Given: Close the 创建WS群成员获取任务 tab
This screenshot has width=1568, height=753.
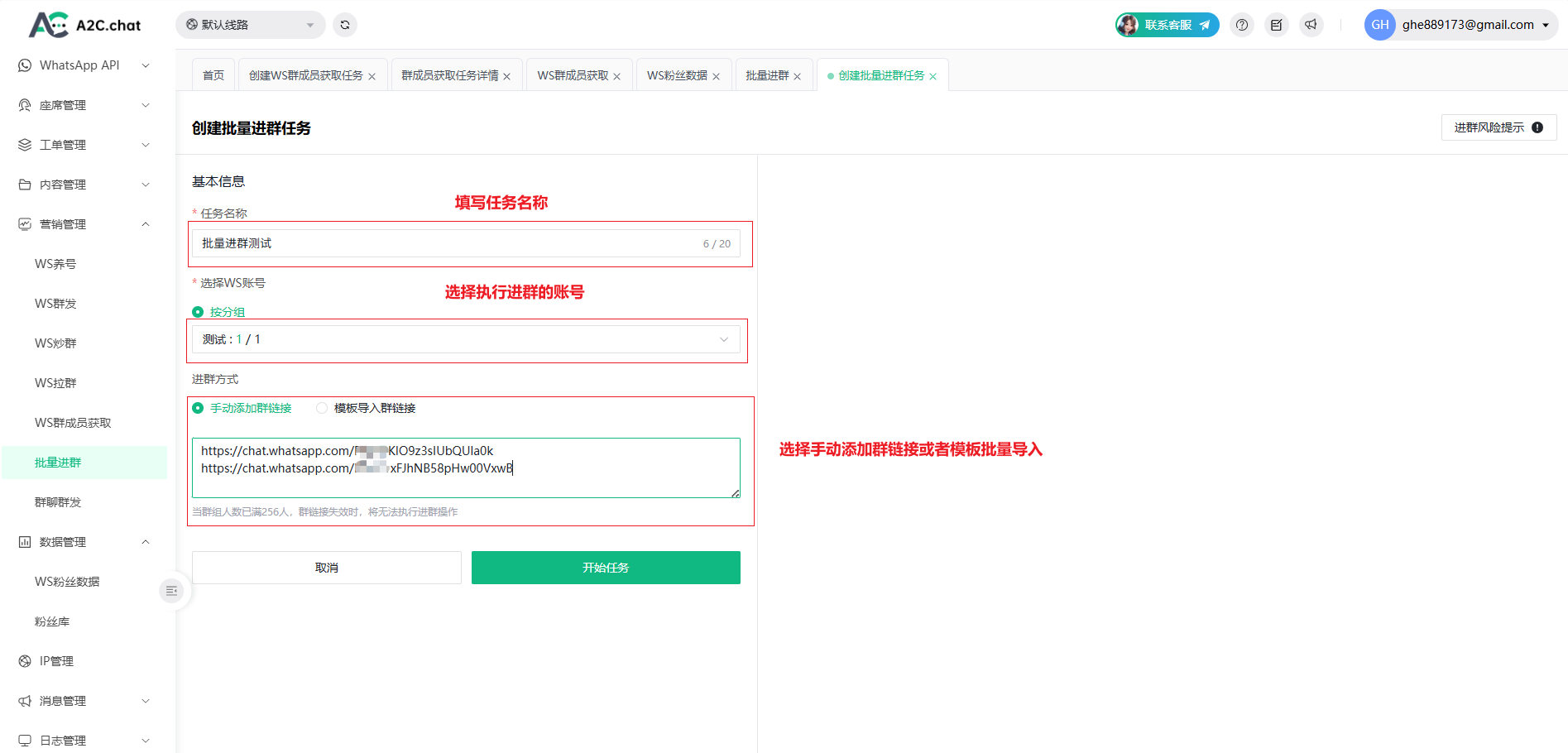Looking at the screenshot, I should pos(372,77).
